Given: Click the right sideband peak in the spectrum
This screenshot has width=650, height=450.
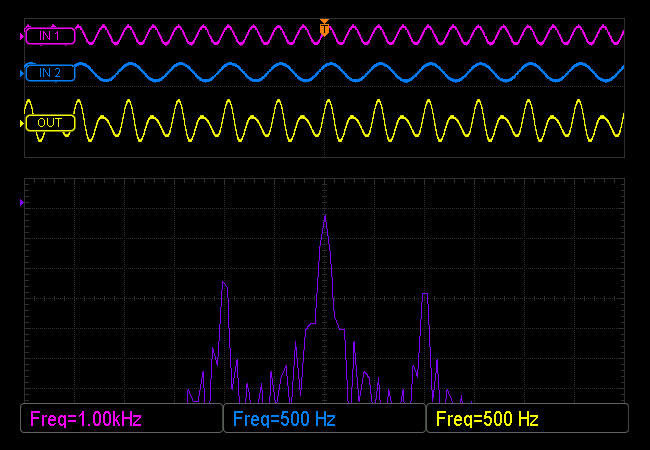Looking at the screenshot, I should tap(425, 295).
